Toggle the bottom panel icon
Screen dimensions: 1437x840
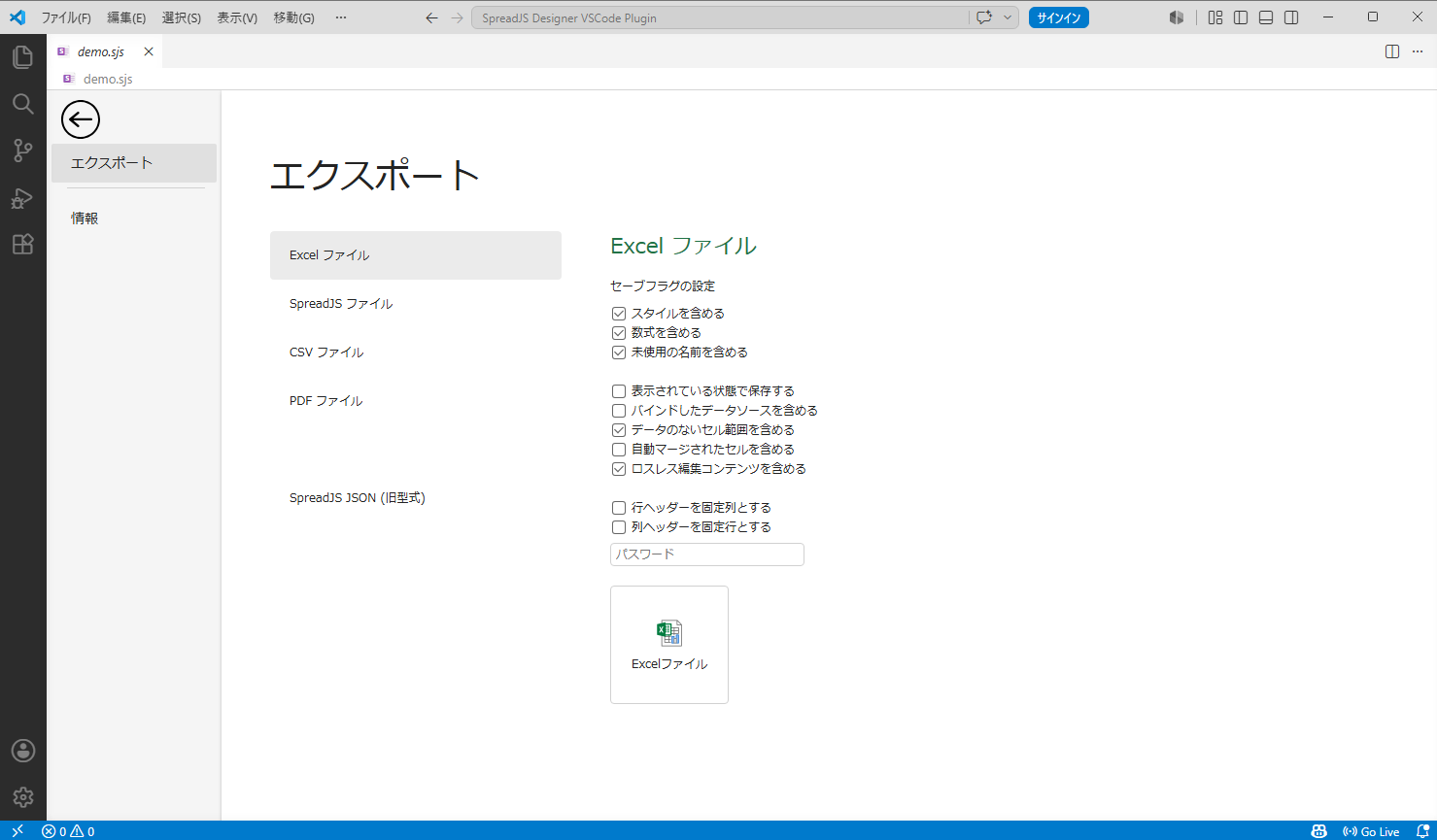click(1266, 17)
